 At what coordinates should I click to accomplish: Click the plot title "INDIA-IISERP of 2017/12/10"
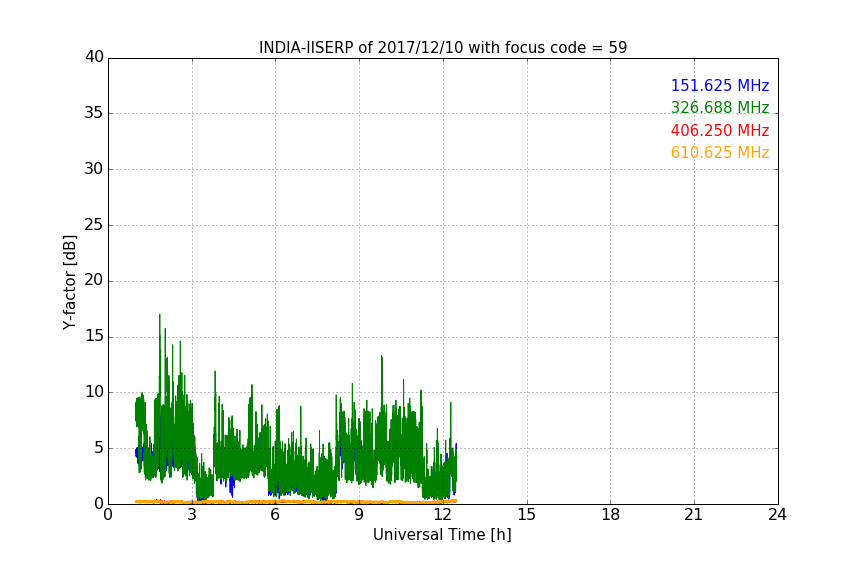361,48
